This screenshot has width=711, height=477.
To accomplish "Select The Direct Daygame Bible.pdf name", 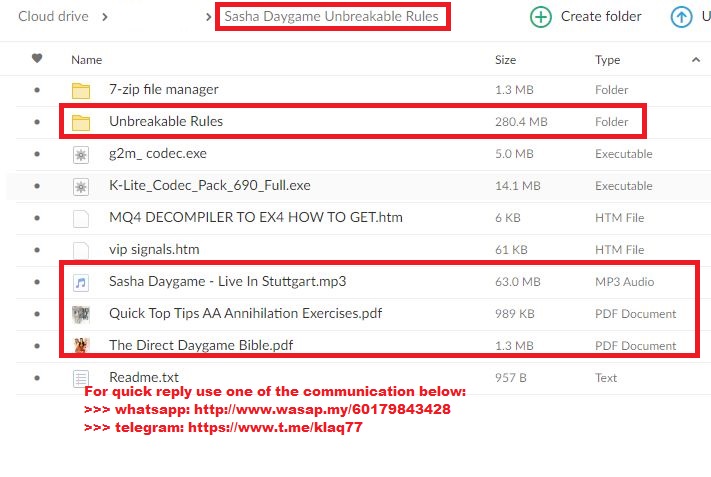I will [201, 346].
